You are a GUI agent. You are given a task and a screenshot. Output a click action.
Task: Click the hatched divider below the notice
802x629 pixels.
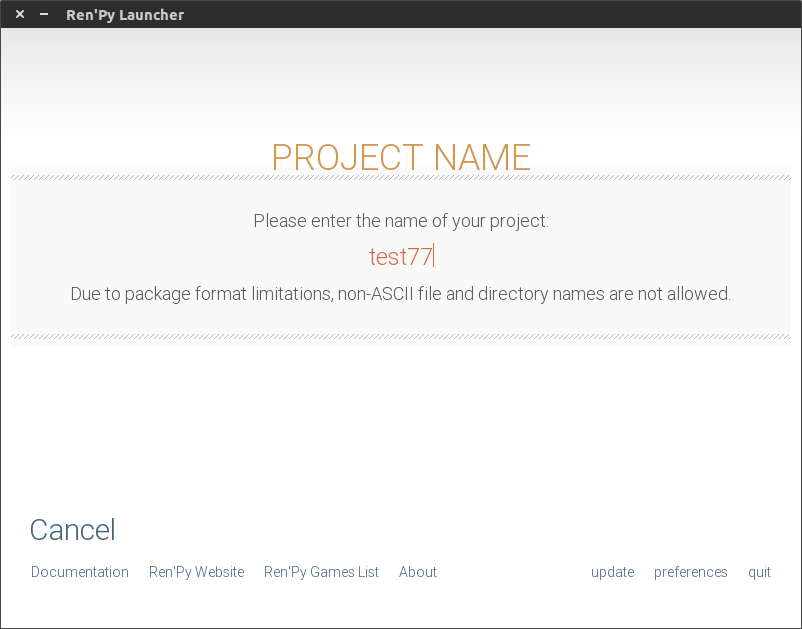click(x=400, y=337)
